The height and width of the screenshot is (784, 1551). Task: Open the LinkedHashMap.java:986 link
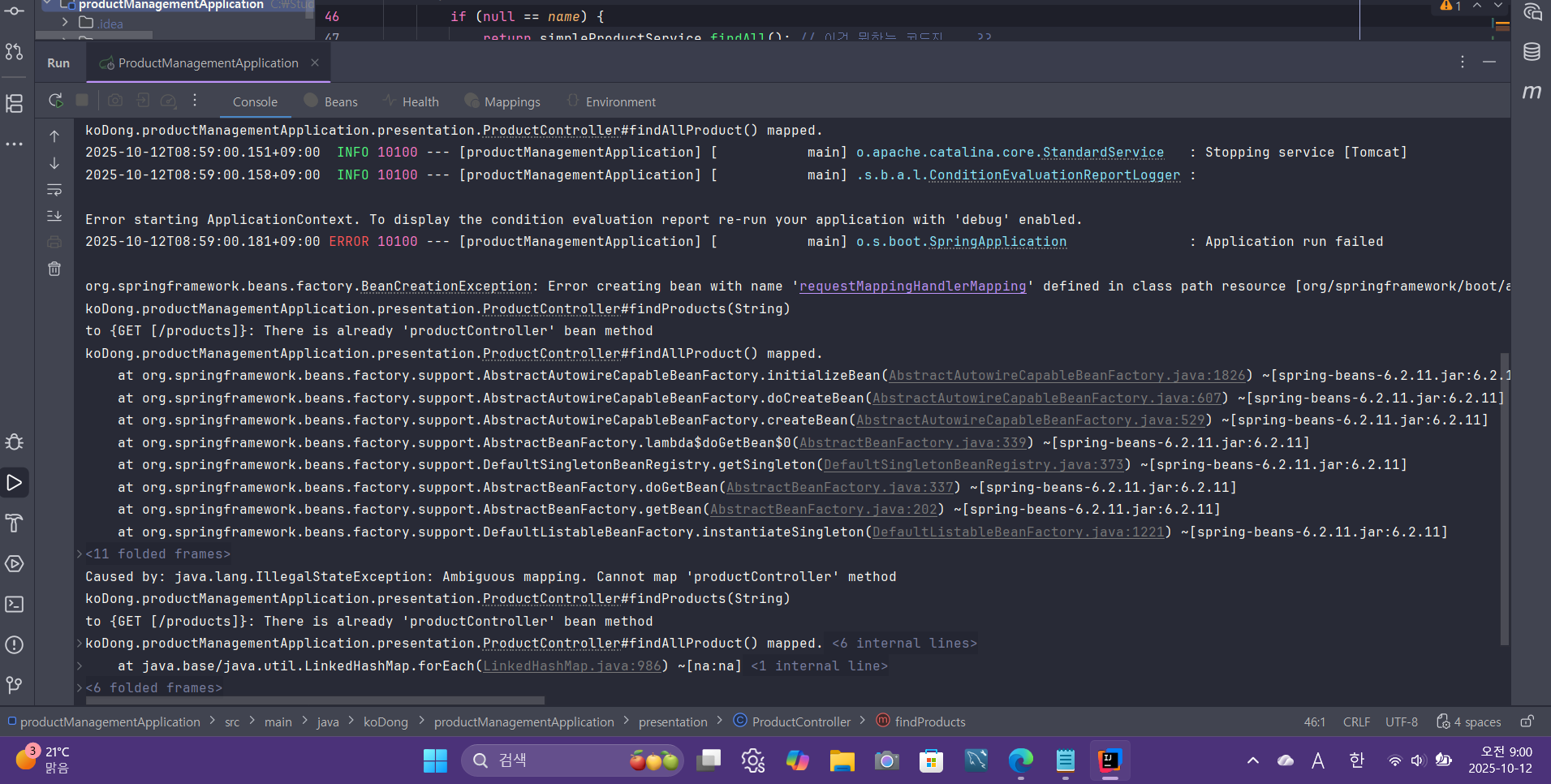[x=571, y=666]
